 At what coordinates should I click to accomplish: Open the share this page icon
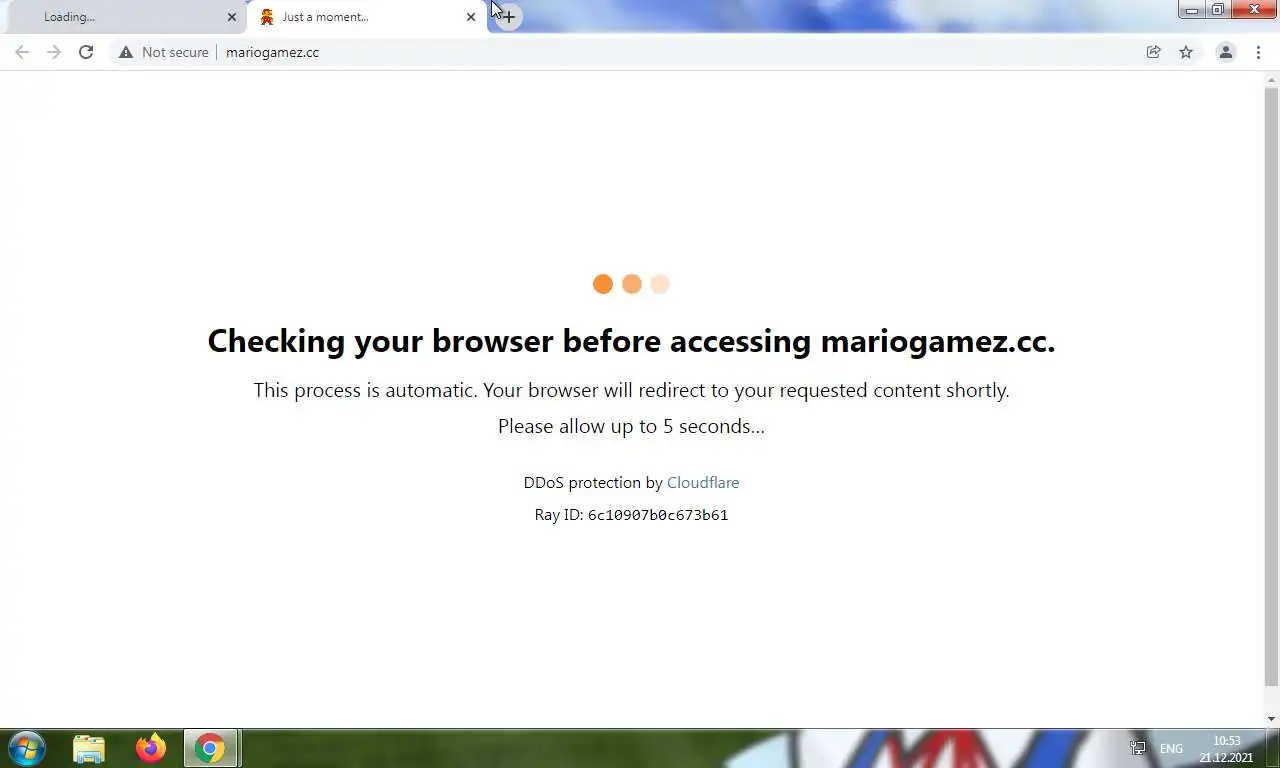click(x=1153, y=52)
